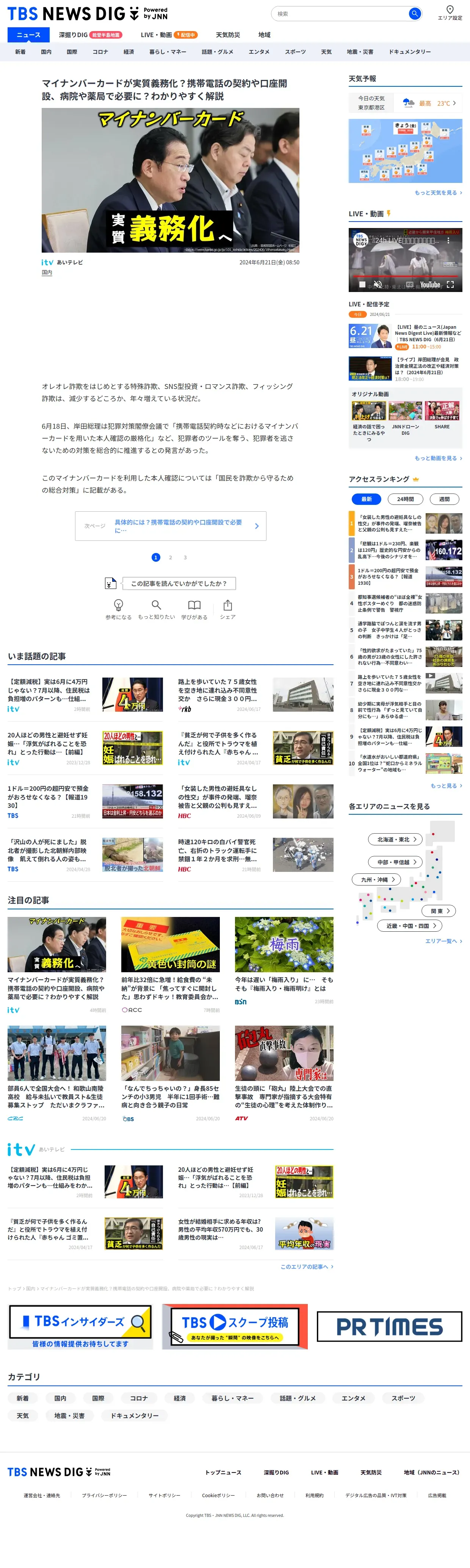Click the YouTube logo on player

coord(430,284)
